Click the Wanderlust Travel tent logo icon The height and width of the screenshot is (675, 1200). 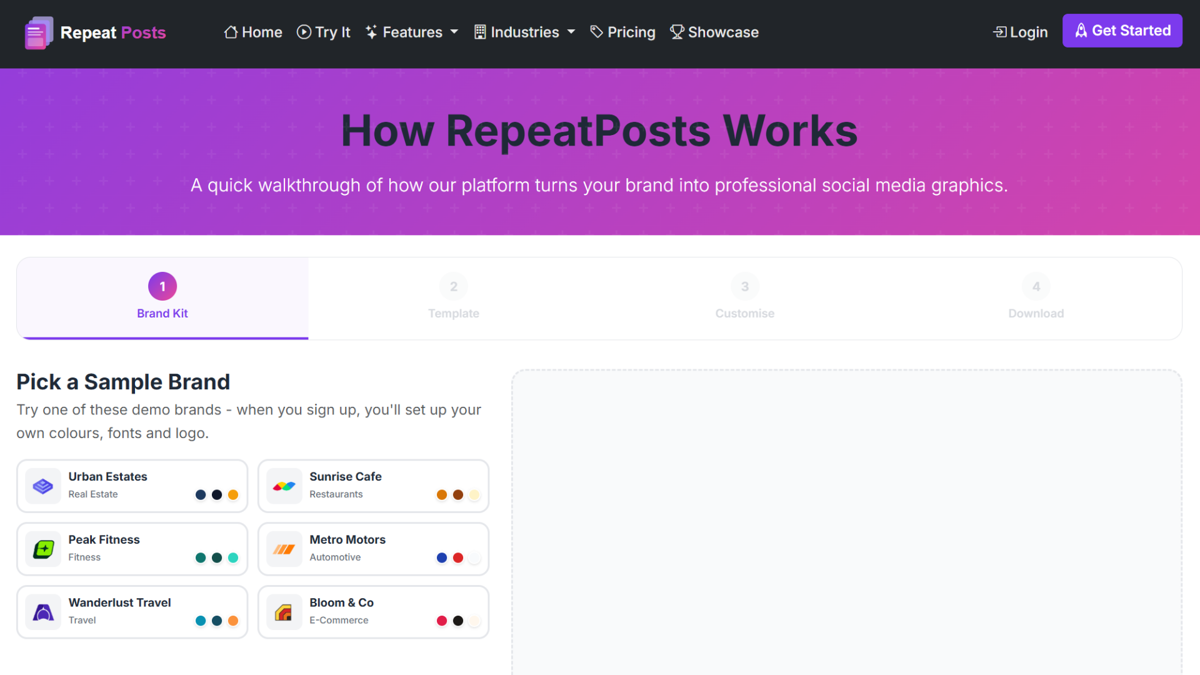click(42, 611)
